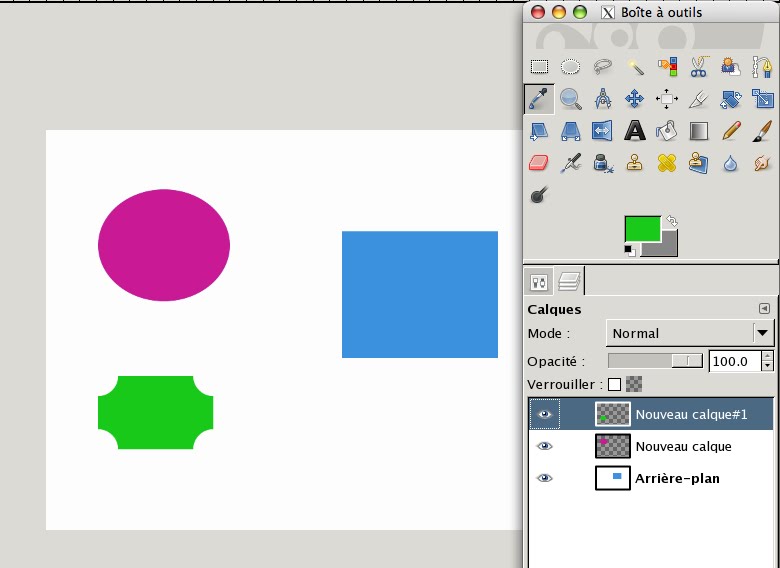Select the Free Select lasso tool
The width and height of the screenshot is (780, 568).
[603, 67]
